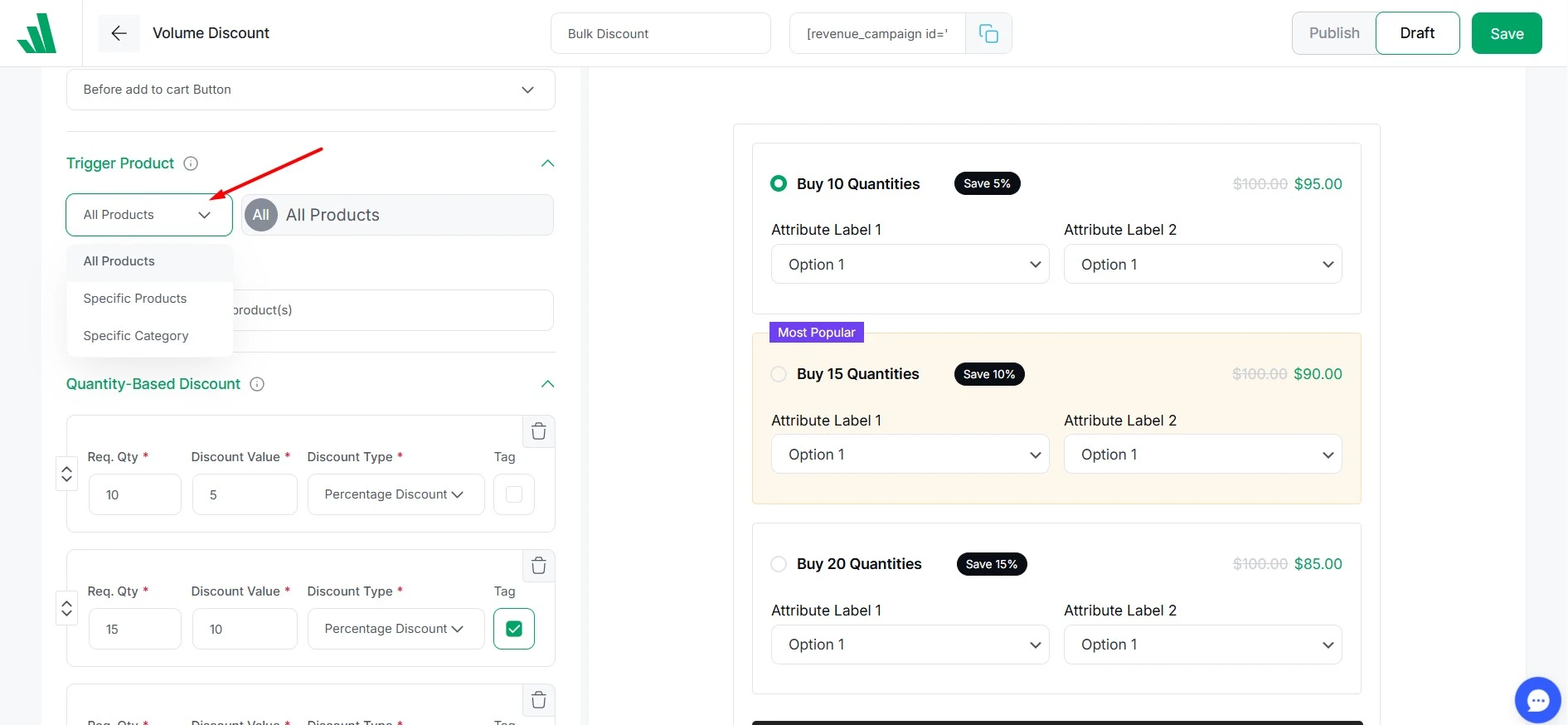Go back using the arrow button
The width and height of the screenshot is (1568, 725).
(x=119, y=33)
